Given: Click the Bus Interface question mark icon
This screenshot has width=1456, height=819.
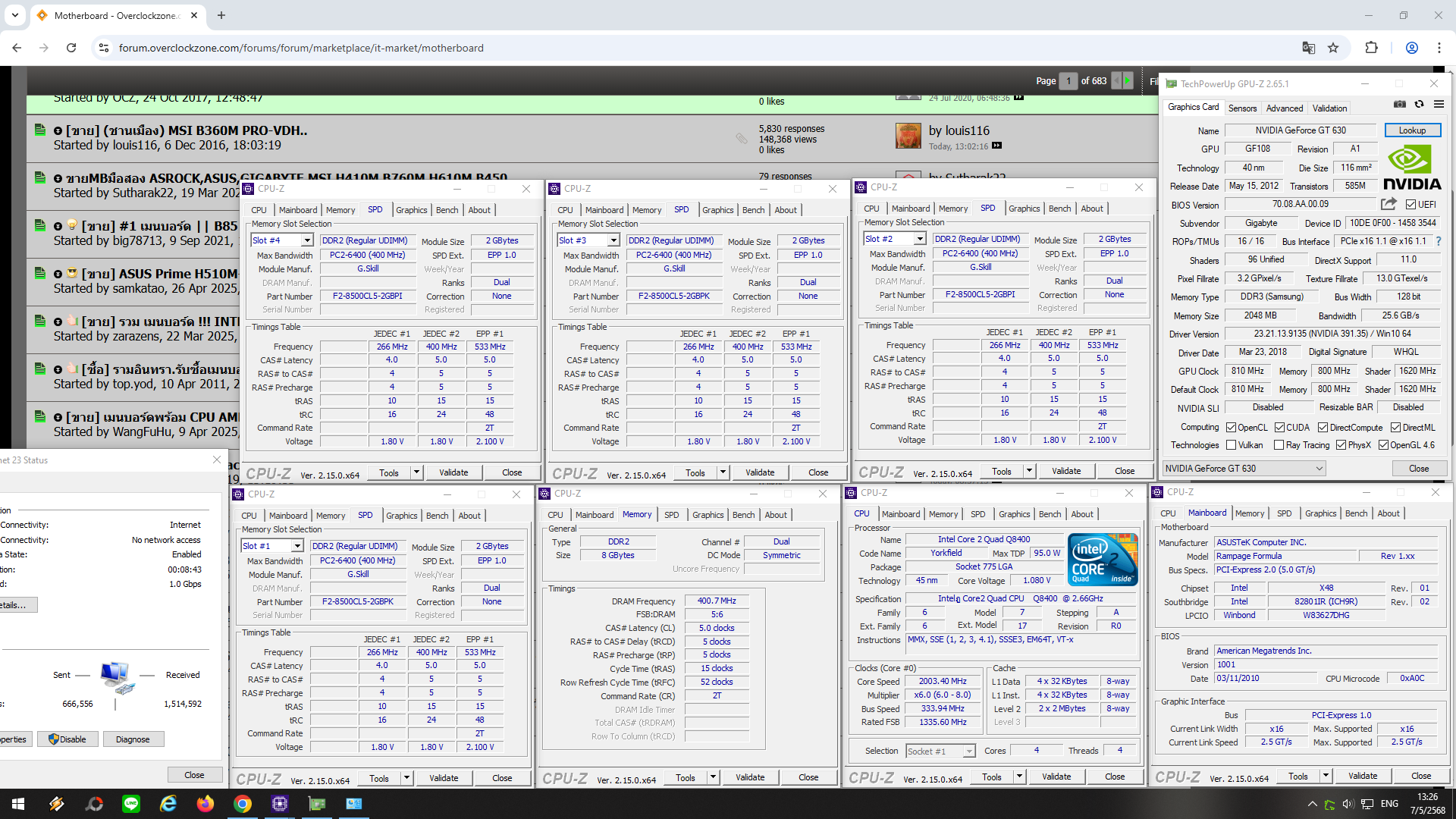Looking at the screenshot, I should [1438, 241].
